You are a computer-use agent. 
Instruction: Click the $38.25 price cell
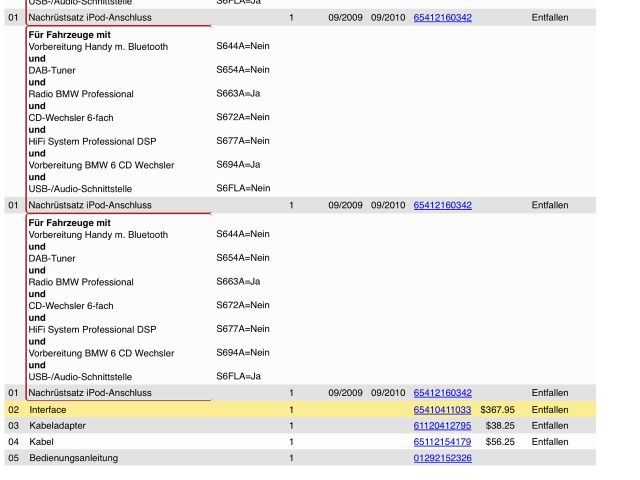pyautogui.click(x=500, y=426)
